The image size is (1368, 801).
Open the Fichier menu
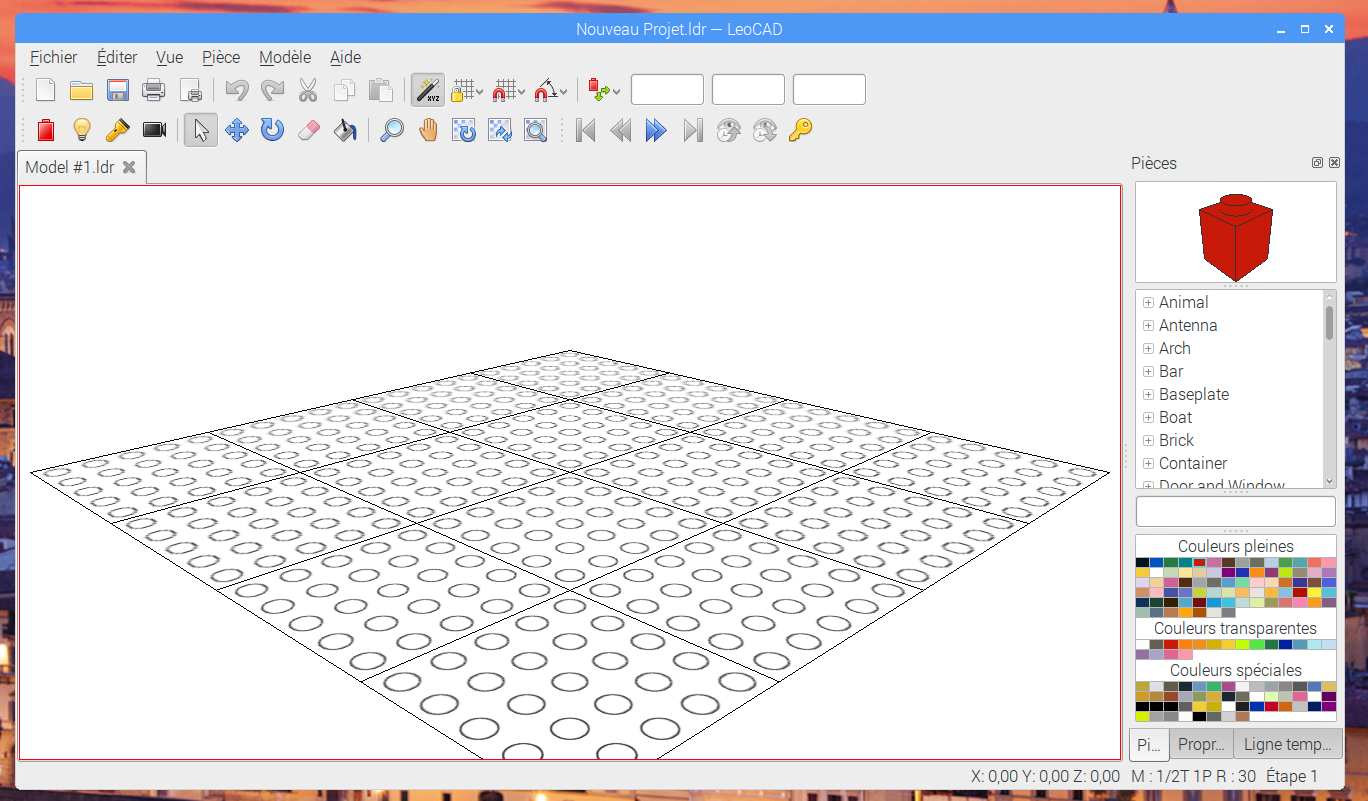click(x=54, y=57)
